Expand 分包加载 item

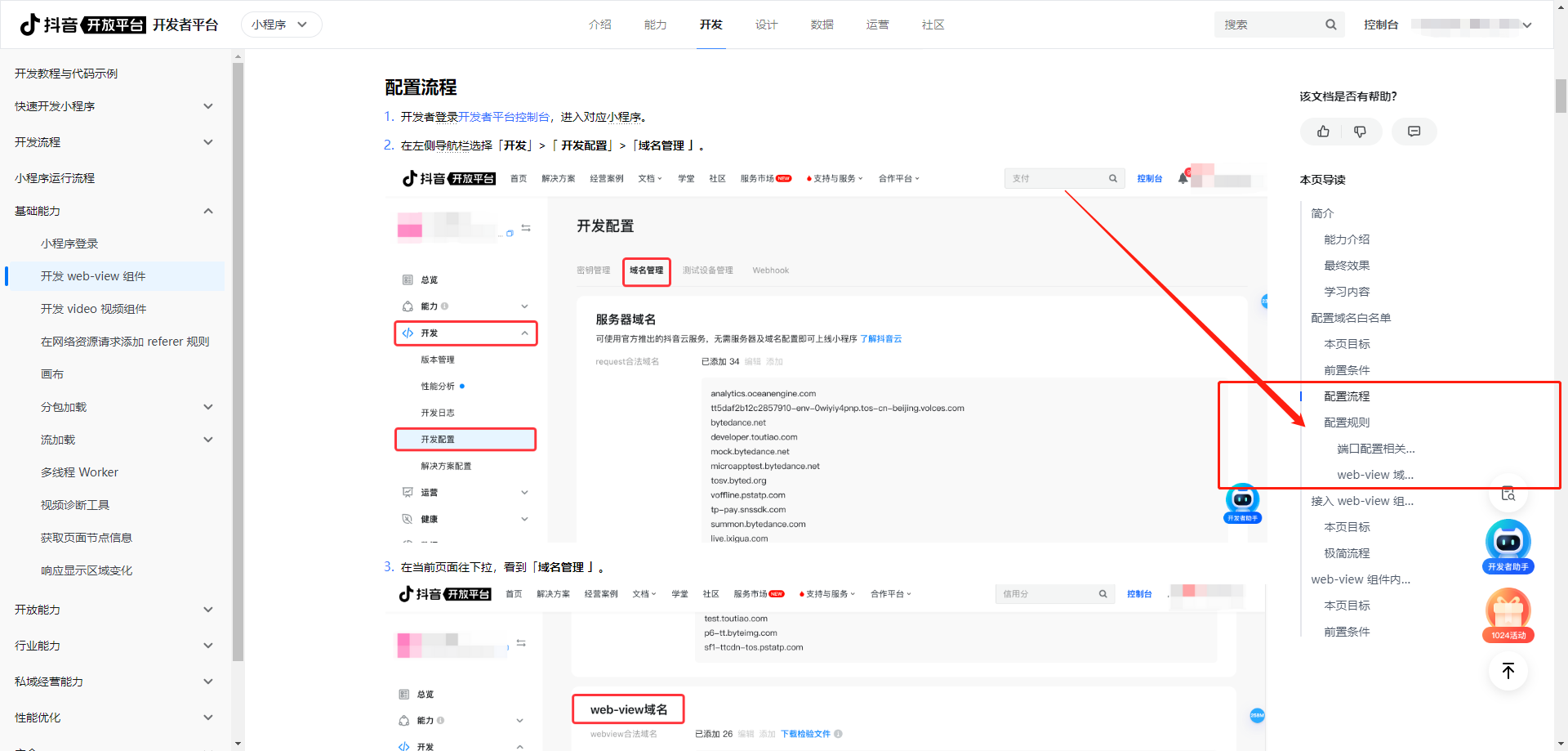[208, 407]
